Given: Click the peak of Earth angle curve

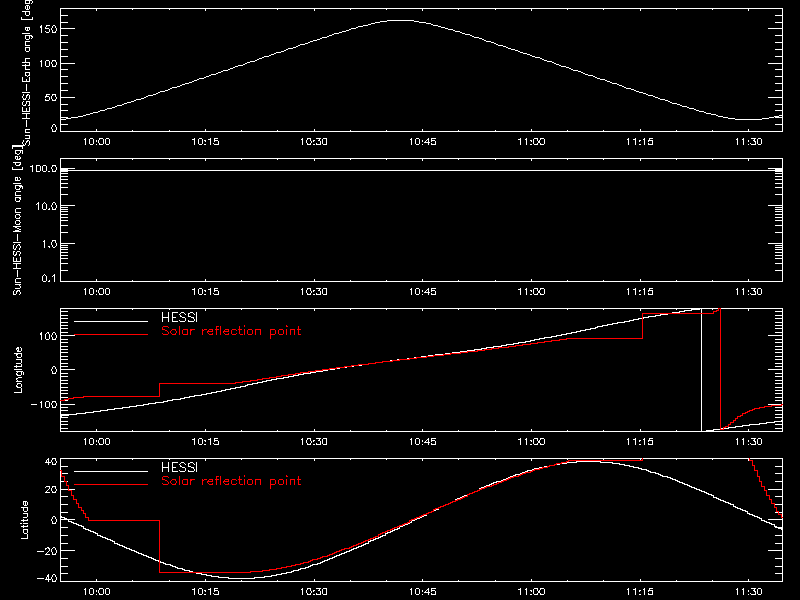Looking at the screenshot, I should (402, 20).
